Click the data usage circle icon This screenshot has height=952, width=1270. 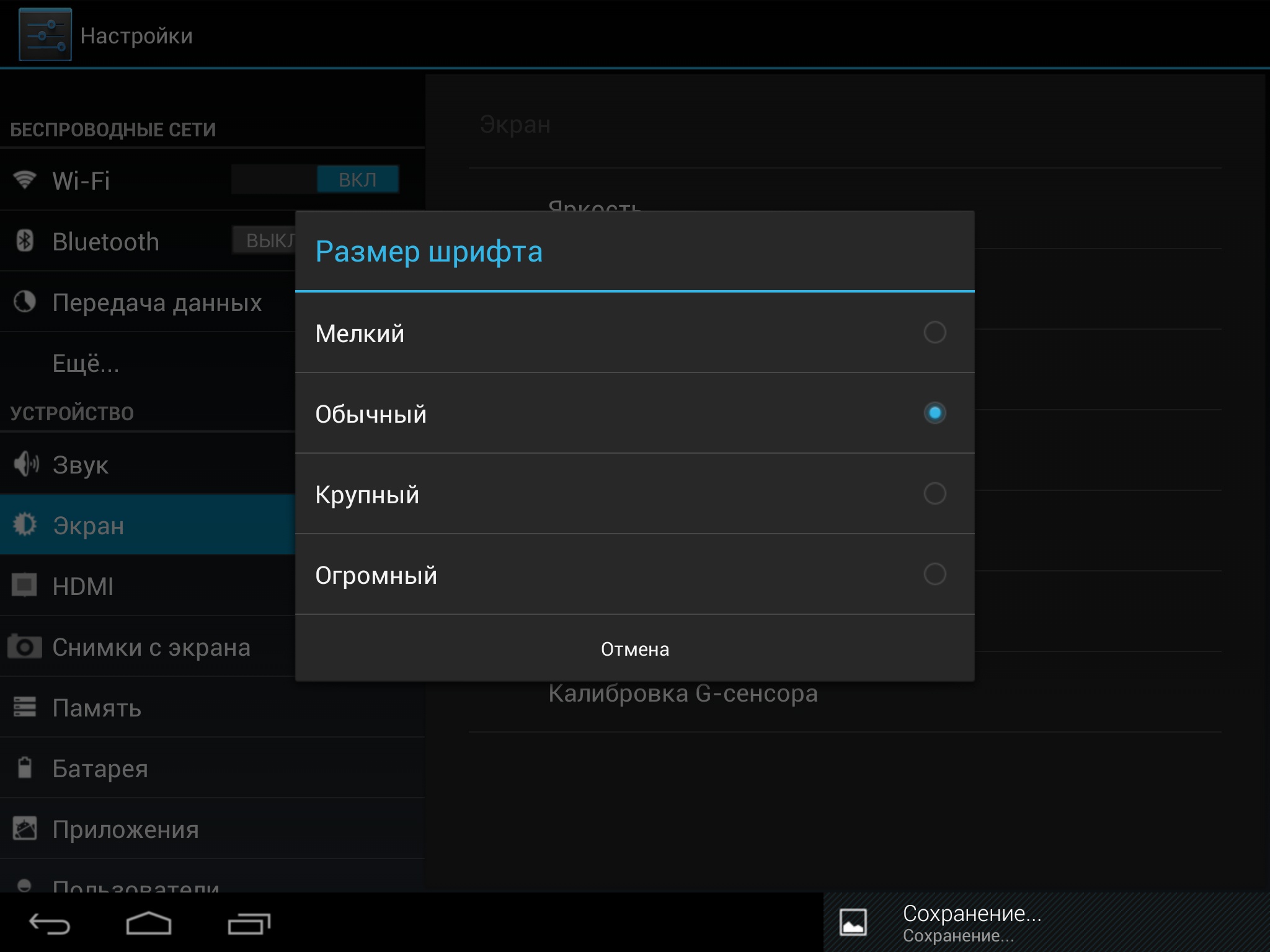pos(25,302)
